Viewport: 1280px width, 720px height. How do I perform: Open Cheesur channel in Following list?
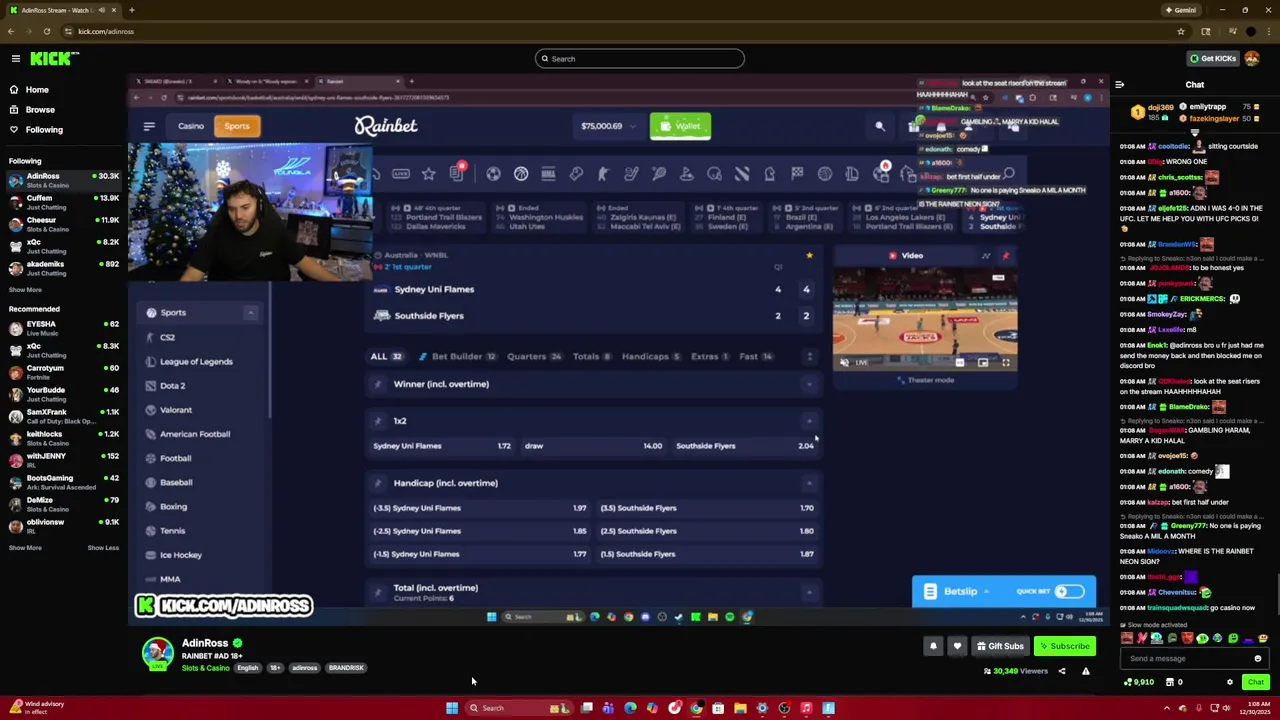[x=62, y=225]
